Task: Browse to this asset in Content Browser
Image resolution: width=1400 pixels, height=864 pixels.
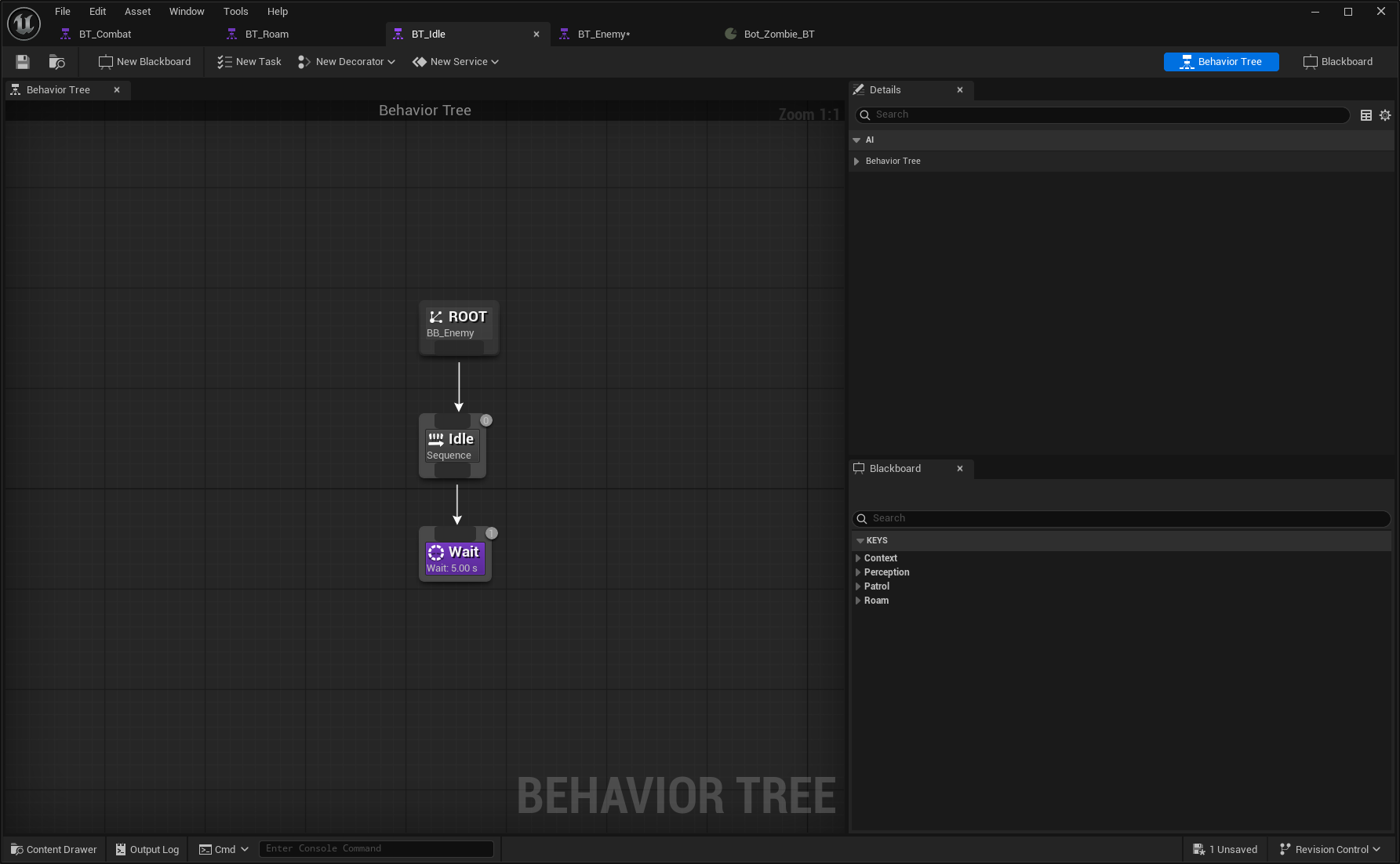Action: tap(56, 61)
